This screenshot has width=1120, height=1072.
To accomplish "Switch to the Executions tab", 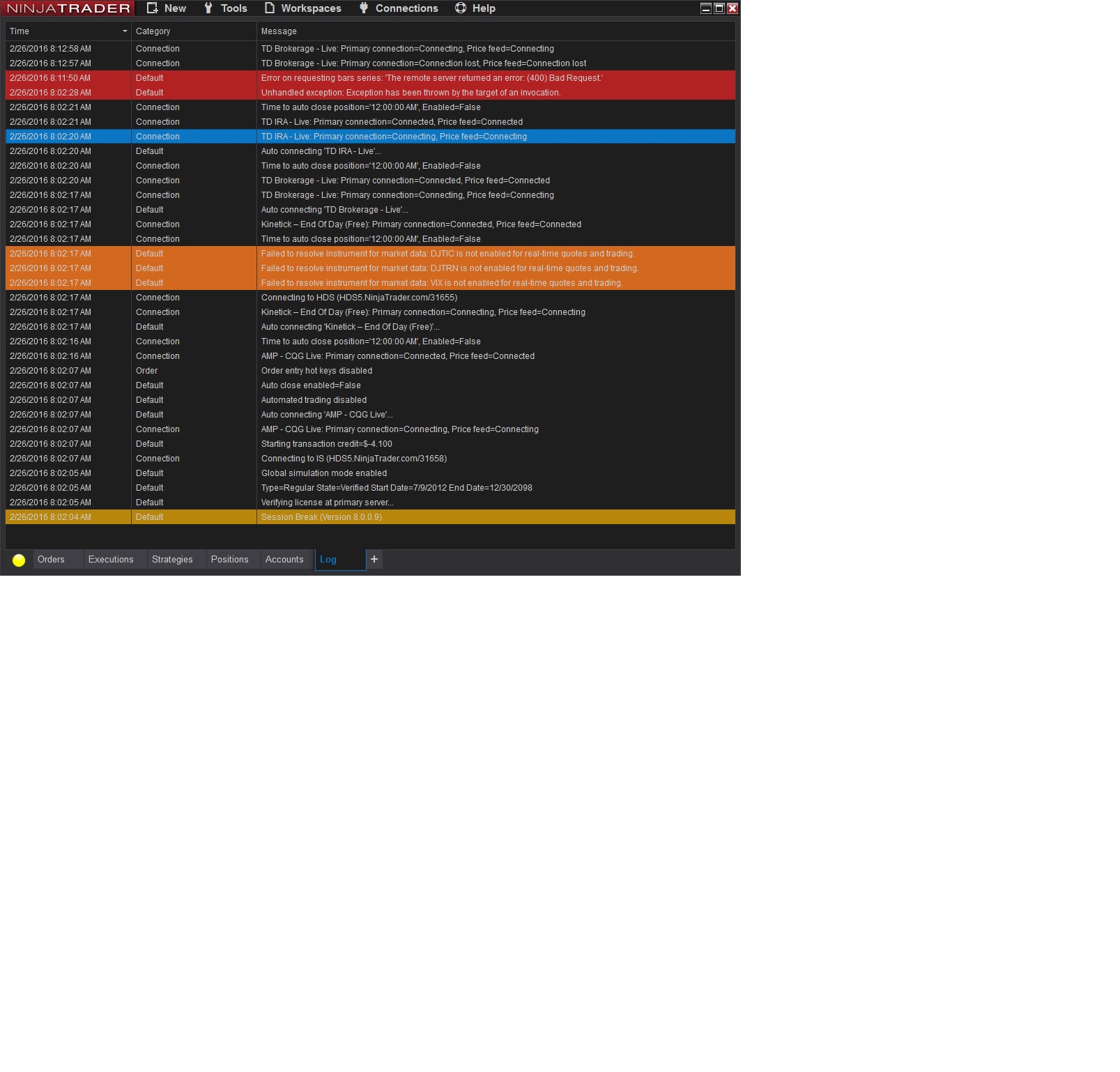I will click(115, 560).
